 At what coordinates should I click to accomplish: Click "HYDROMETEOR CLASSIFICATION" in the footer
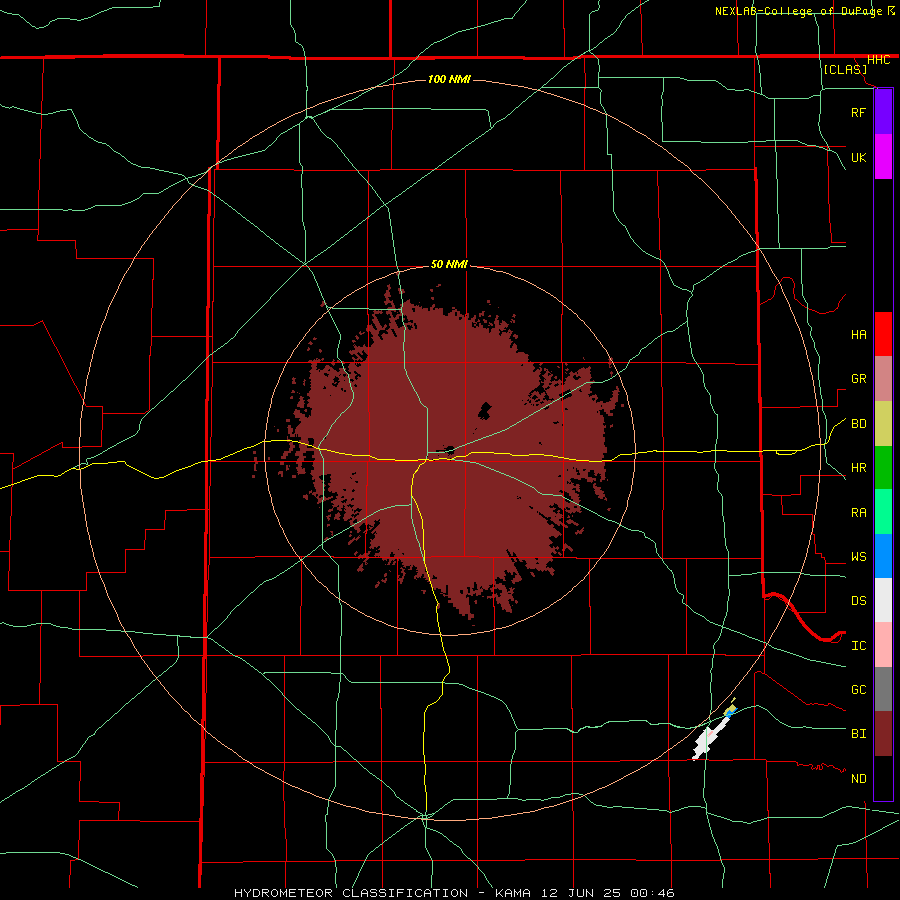[x=351, y=893]
